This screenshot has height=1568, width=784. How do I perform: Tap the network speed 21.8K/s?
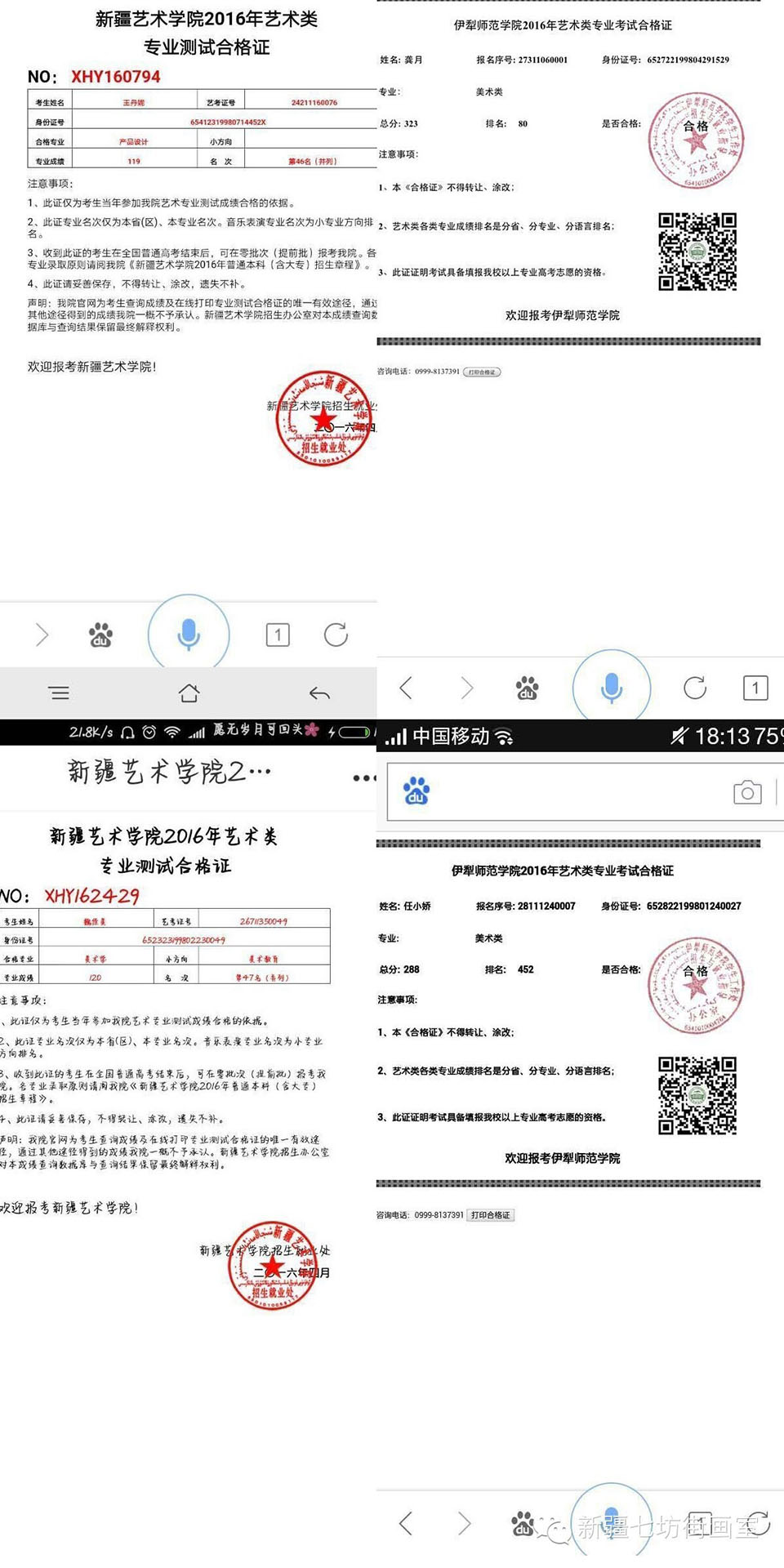click(91, 733)
